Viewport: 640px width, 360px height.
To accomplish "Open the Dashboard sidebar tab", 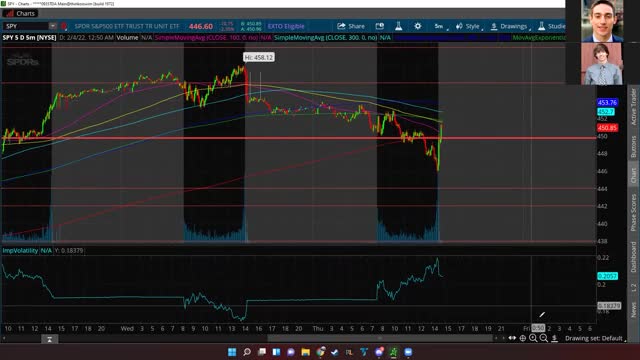I will pos(633,257).
